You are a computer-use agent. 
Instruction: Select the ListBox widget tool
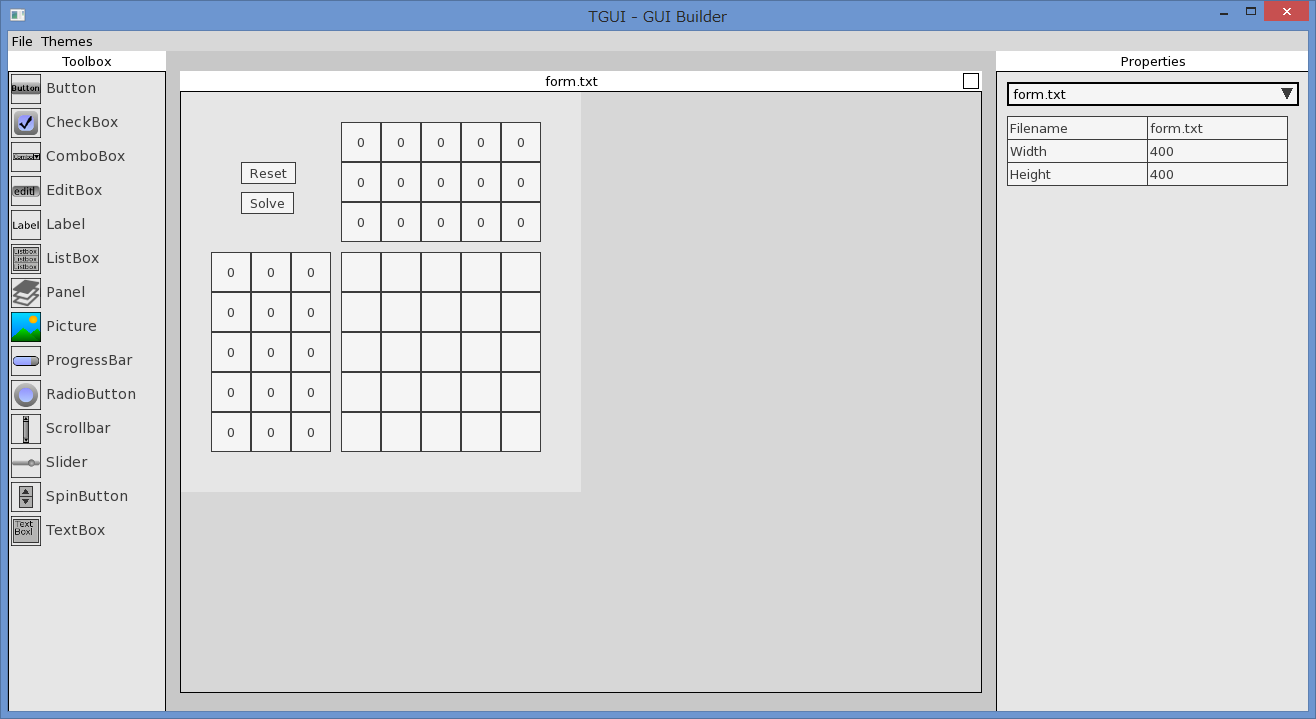[x=71, y=258]
